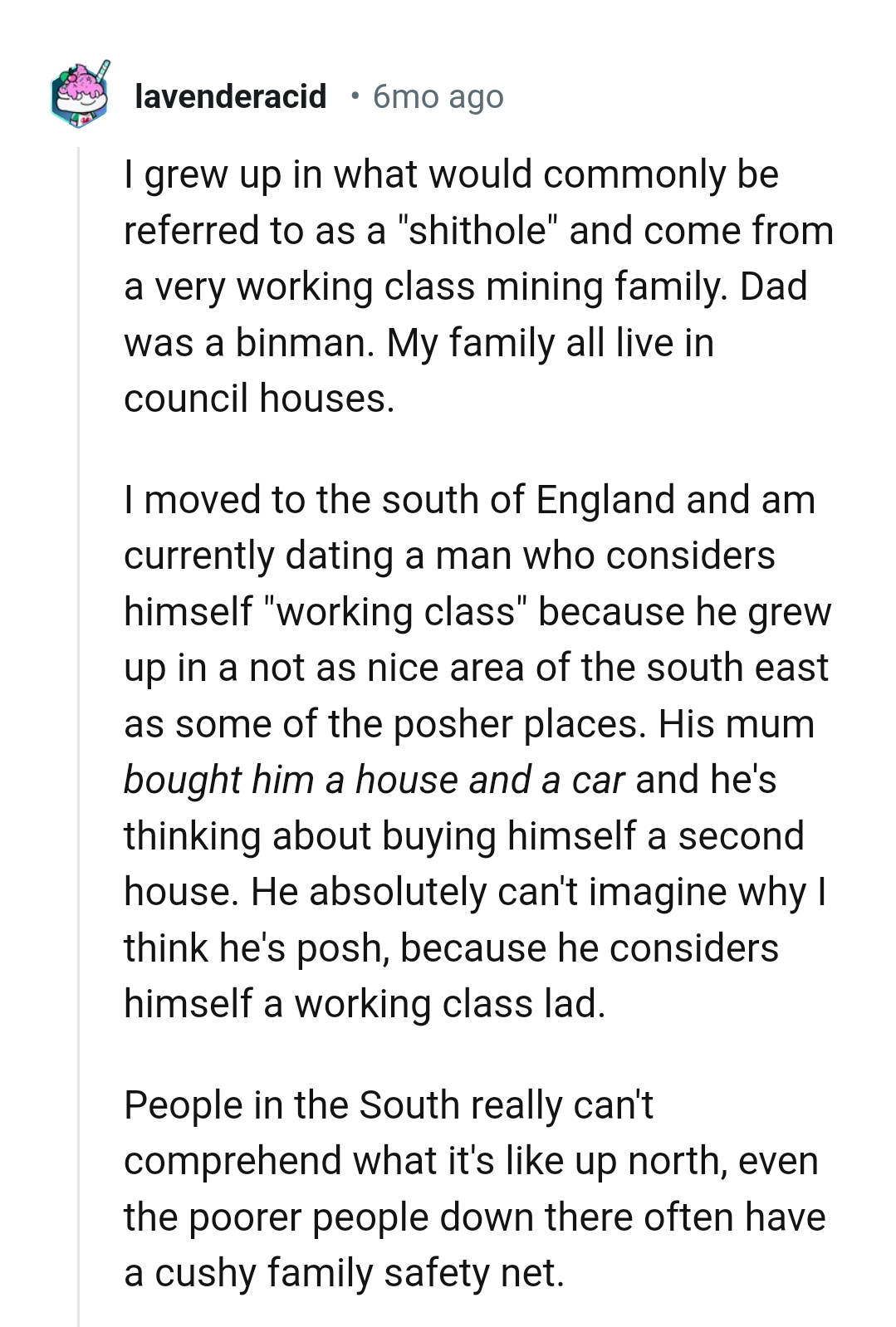This screenshot has width=896, height=1327.
Task: Click the line "think he's posh, because he considers"
Action: pyautogui.click(x=451, y=948)
